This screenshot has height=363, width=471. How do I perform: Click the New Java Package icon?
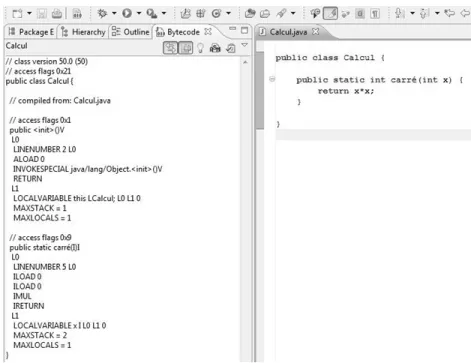point(201,13)
